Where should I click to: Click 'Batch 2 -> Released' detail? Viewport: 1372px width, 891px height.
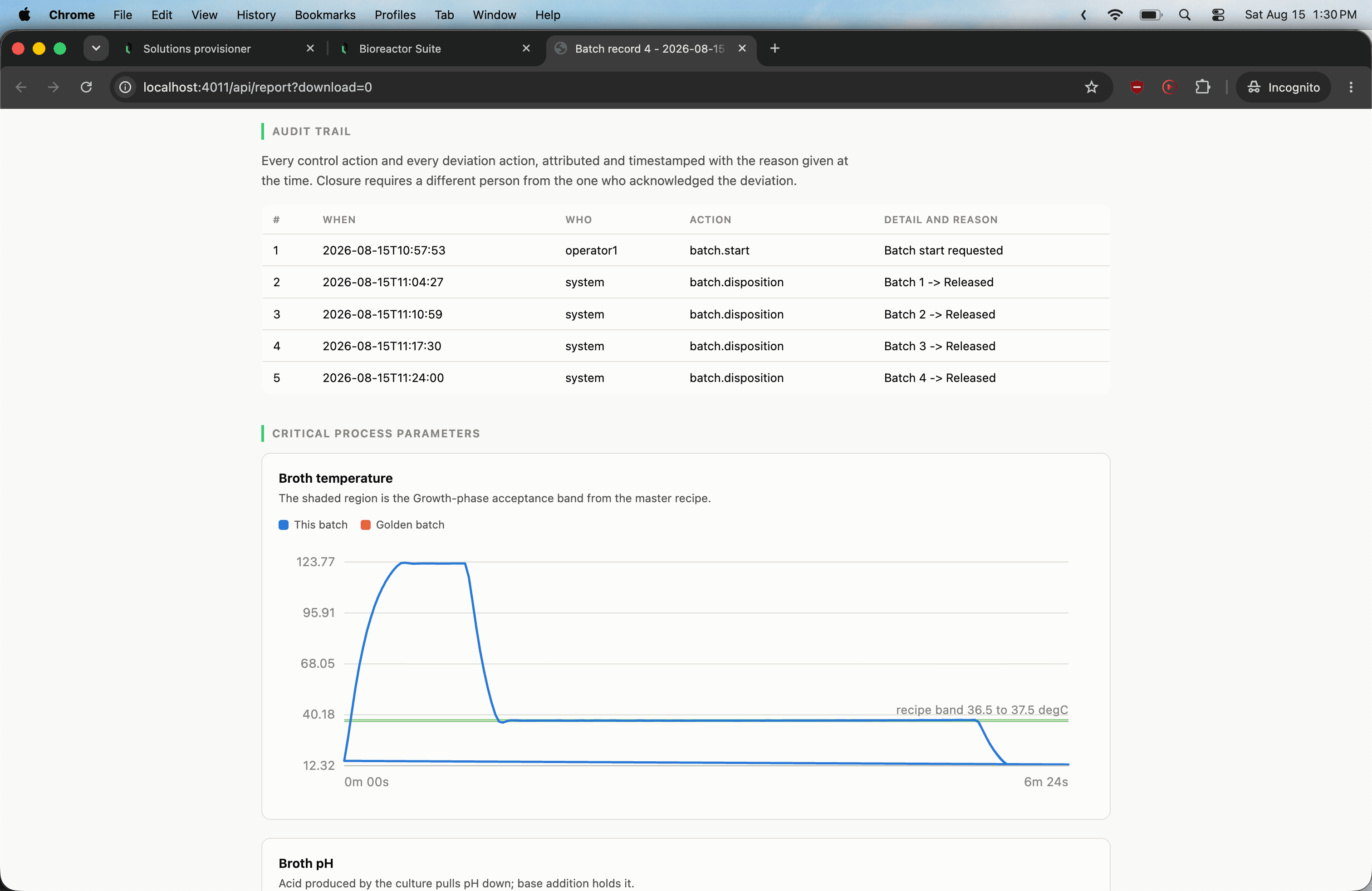[940, 314]
